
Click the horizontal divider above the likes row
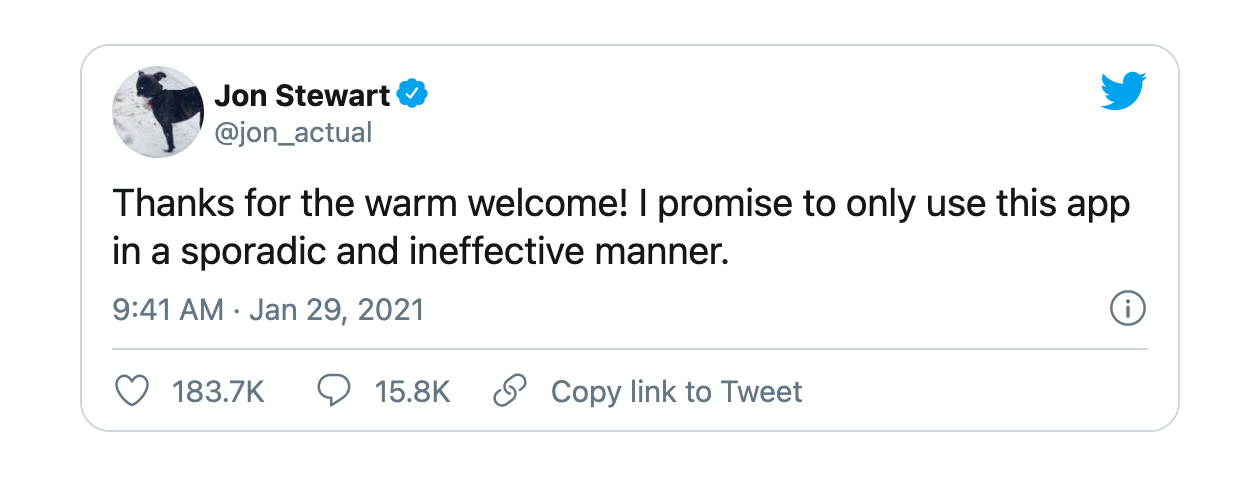tap(629, 349)
